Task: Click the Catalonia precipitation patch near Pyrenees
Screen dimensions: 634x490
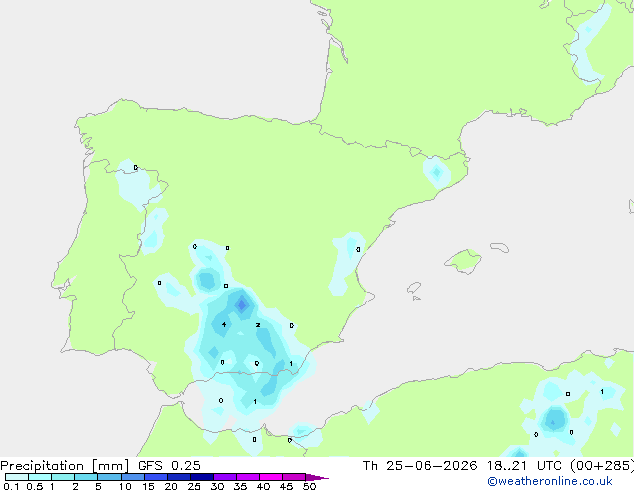Action: click(437, 173)
